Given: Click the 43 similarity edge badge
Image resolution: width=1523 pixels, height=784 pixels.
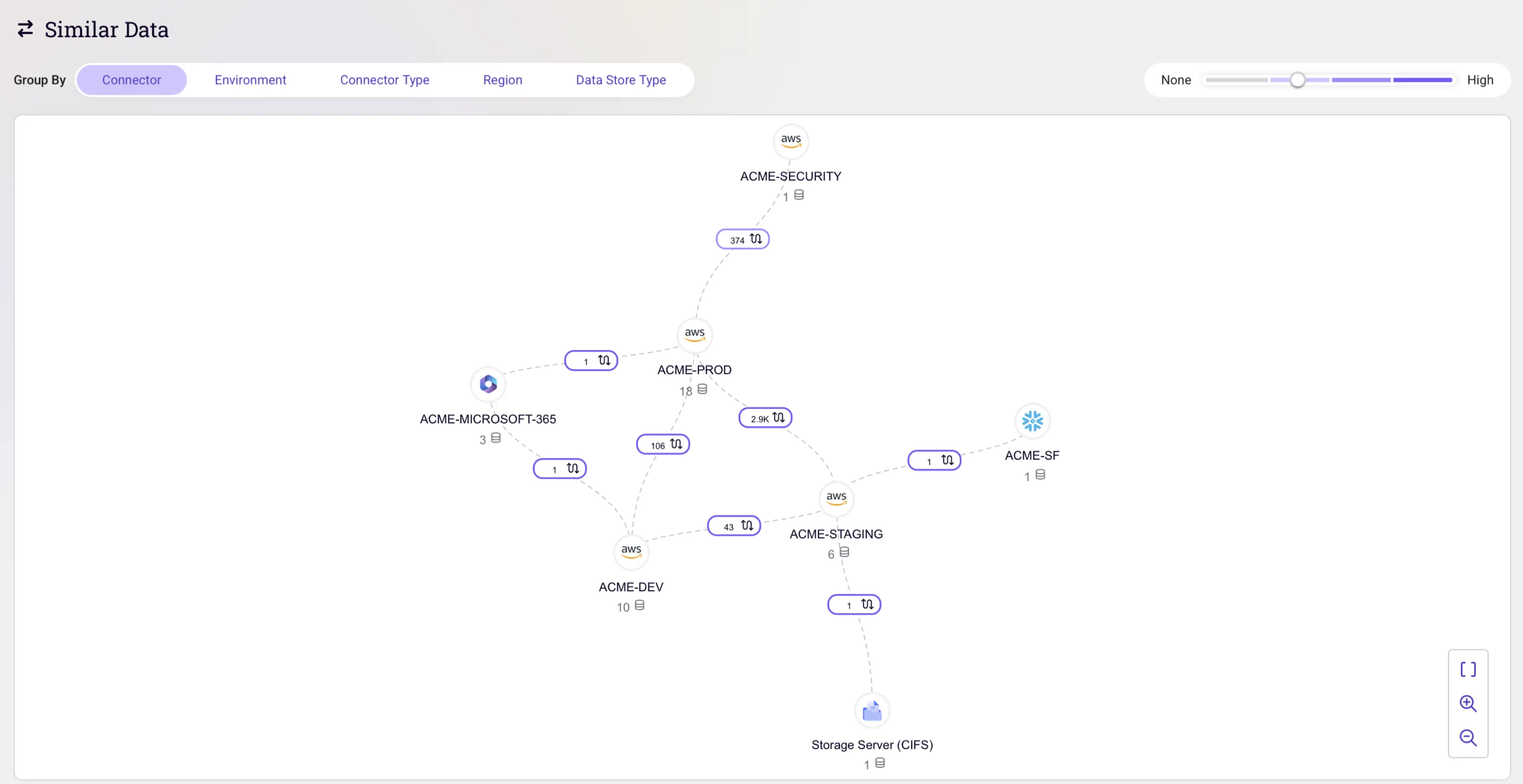Looking at the screenshot, I should pos(734,526).
